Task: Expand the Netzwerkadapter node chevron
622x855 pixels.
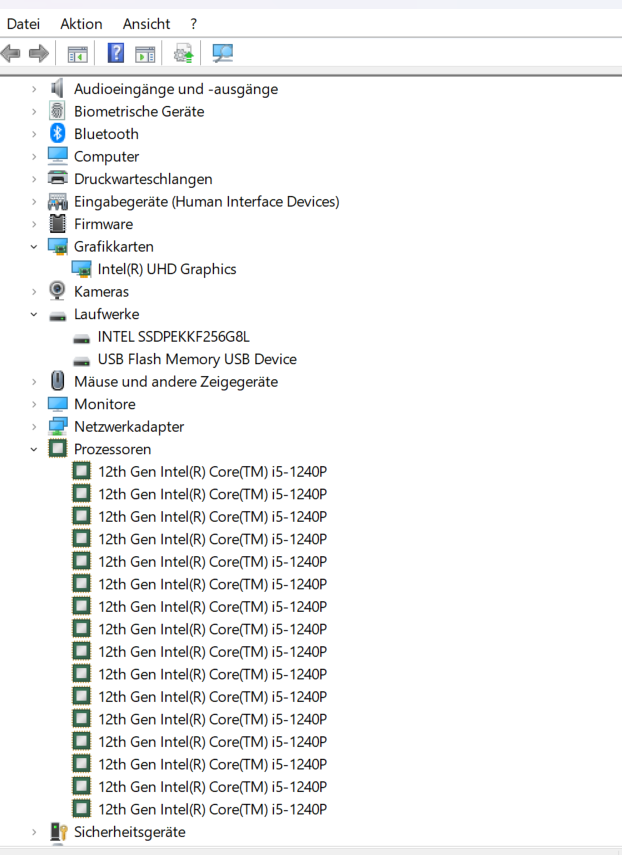Action: click(x=34, y=427)
